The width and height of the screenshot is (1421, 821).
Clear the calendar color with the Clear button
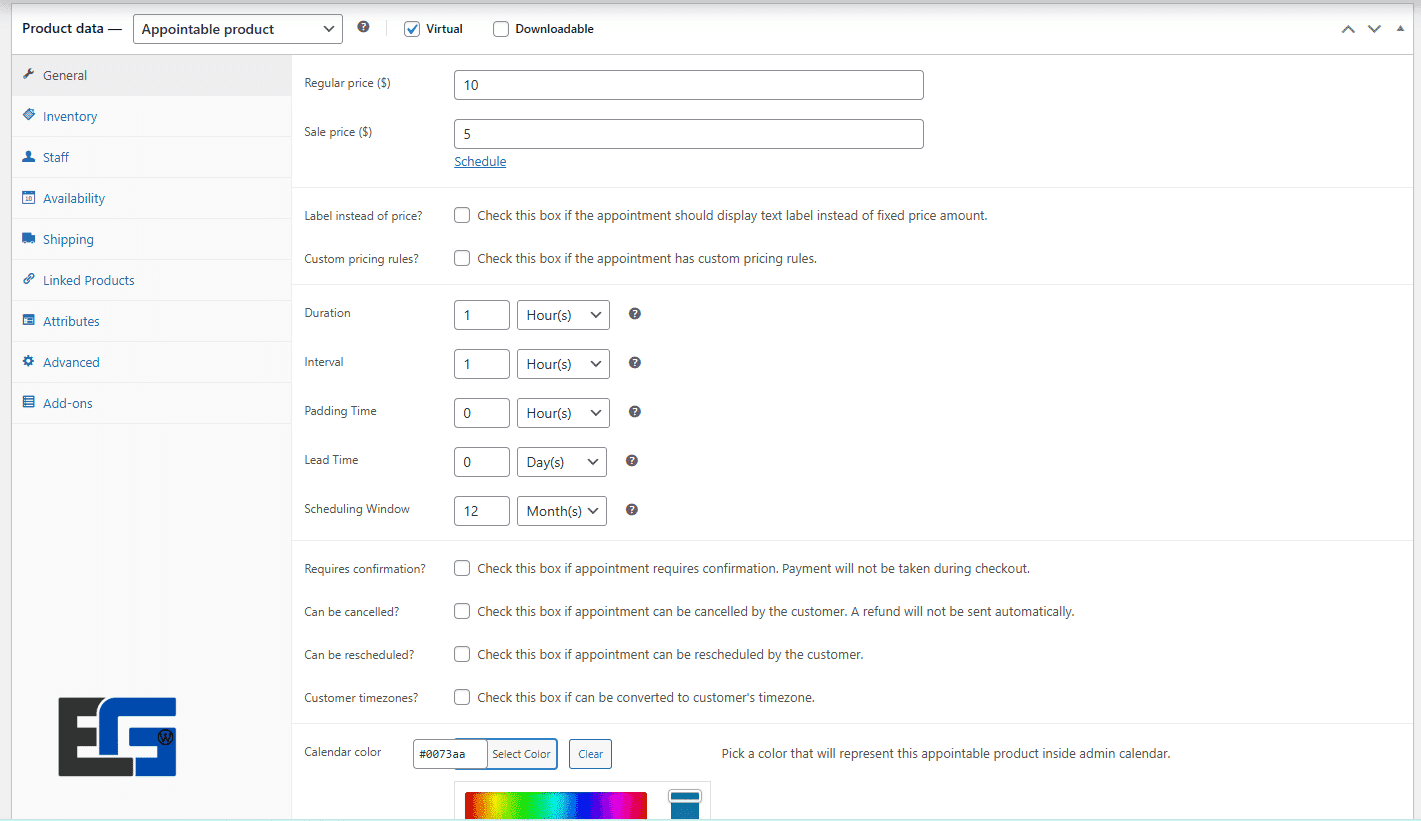589,753
